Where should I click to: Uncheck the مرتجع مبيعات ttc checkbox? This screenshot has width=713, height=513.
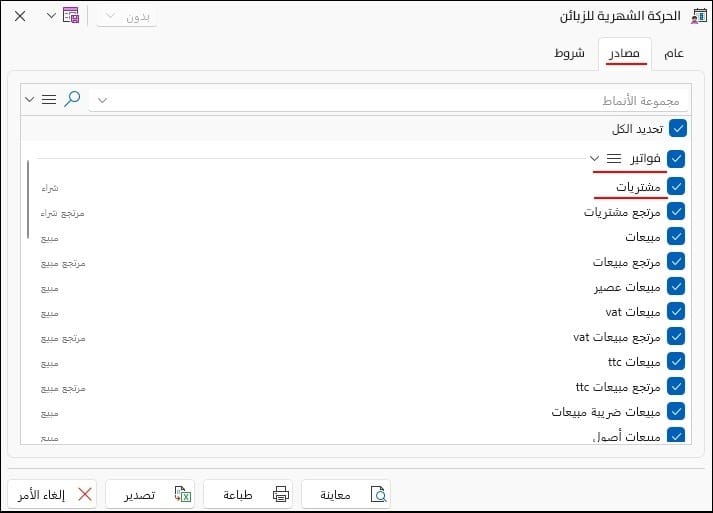tap(676, 387)
